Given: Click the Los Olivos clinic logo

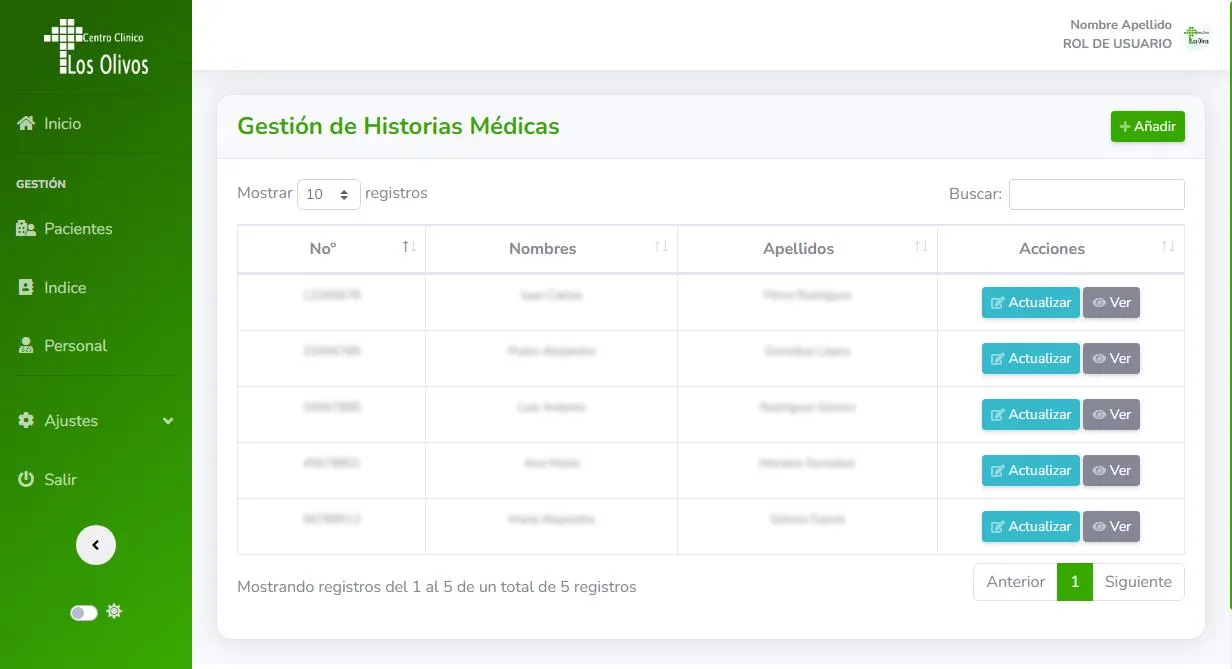Looking at the screenshot, I should tap(96, 48).
